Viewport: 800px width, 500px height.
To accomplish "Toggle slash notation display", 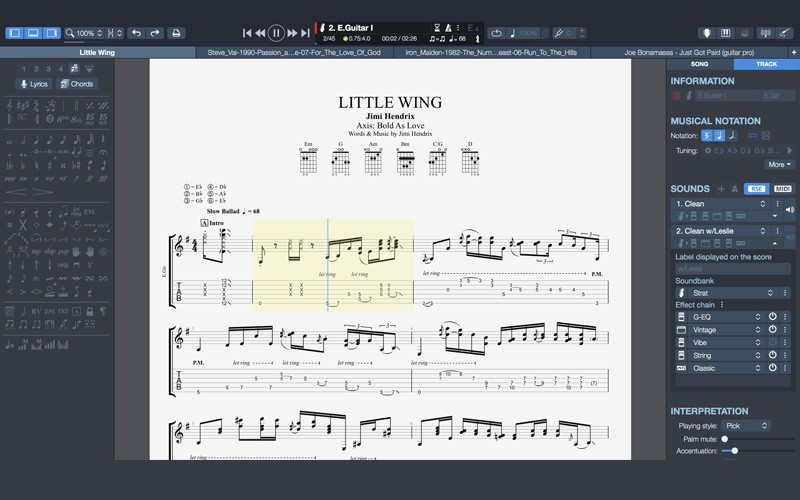I will pyautogui.click(x=732, y=136).
